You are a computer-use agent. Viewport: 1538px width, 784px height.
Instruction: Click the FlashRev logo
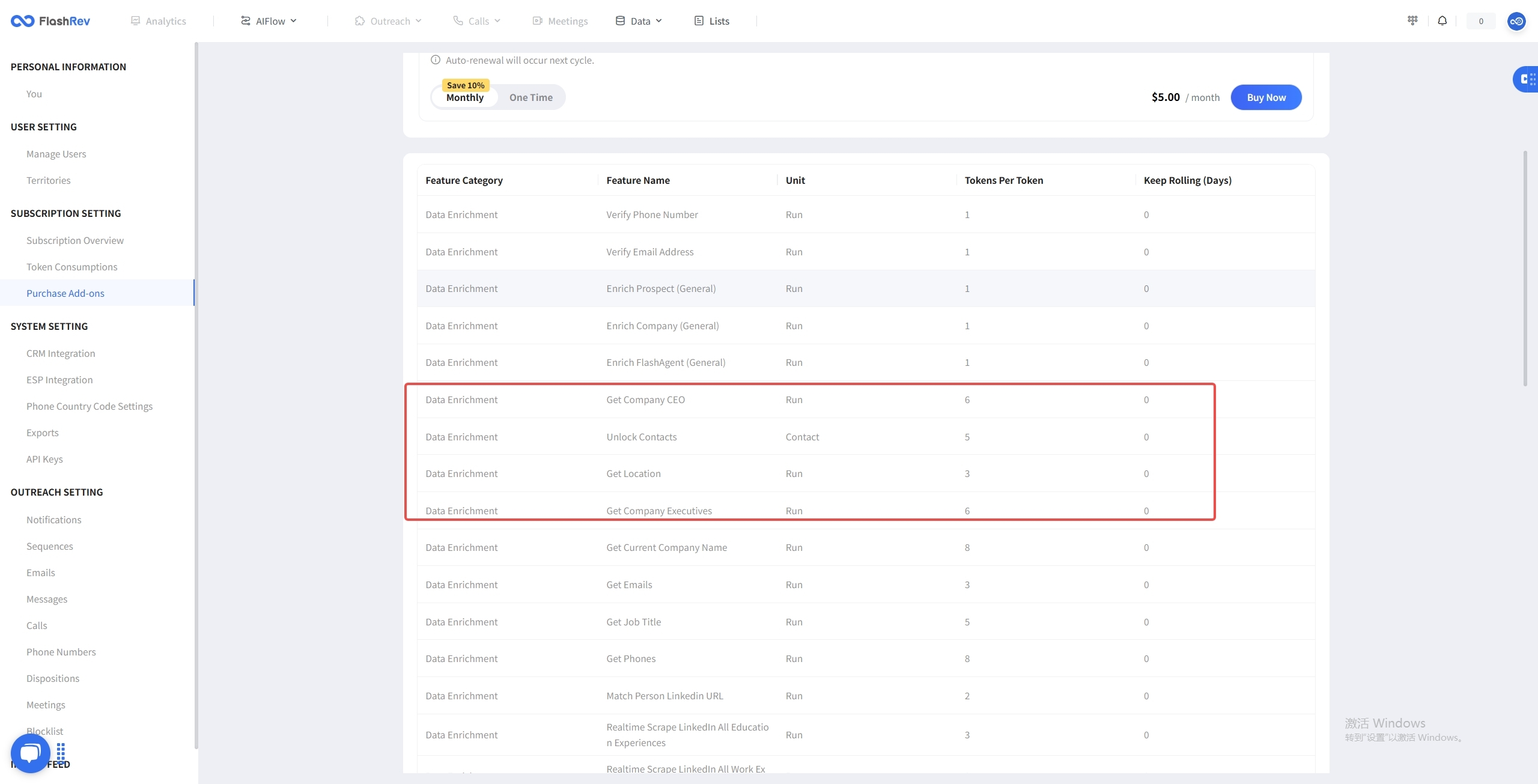coord(50,21)
